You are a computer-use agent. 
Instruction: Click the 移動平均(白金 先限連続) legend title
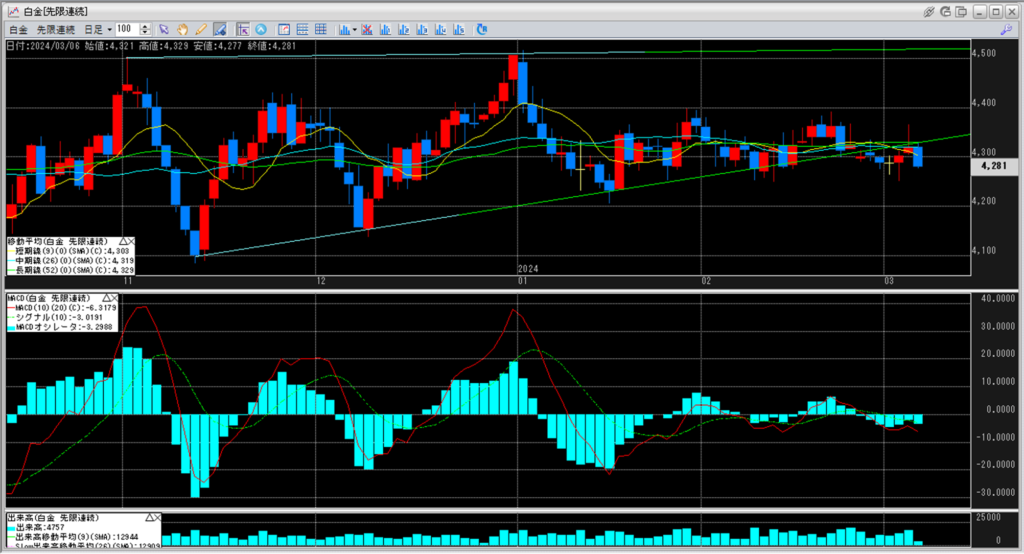point(57,242)
